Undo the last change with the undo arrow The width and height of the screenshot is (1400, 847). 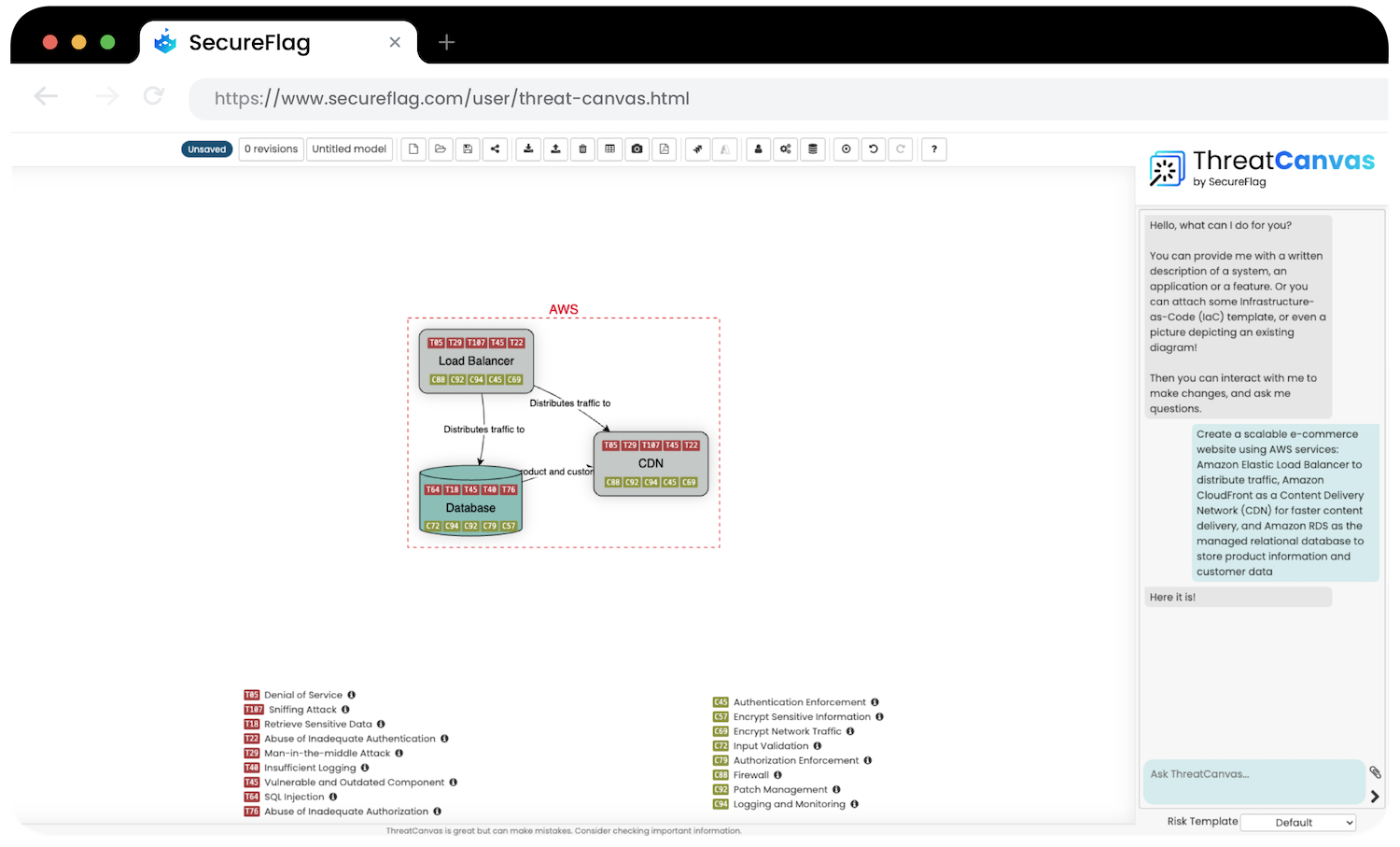[873, 149]
